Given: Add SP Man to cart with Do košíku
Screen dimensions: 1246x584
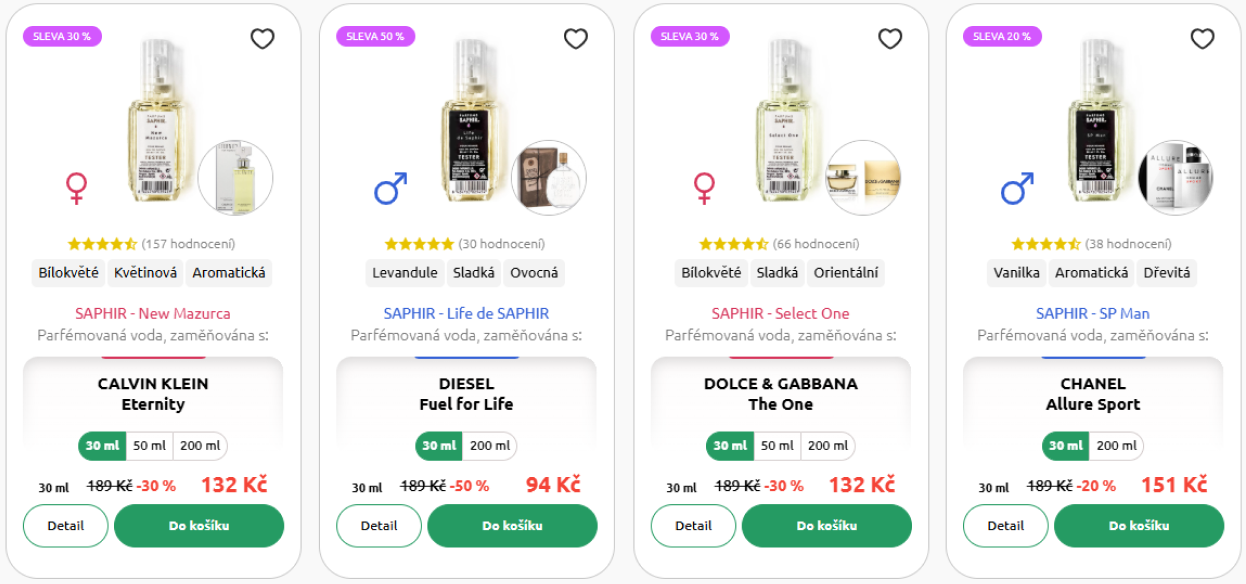Looking at the screenshot, I should pyautogui.click(x=1139, y=526).
